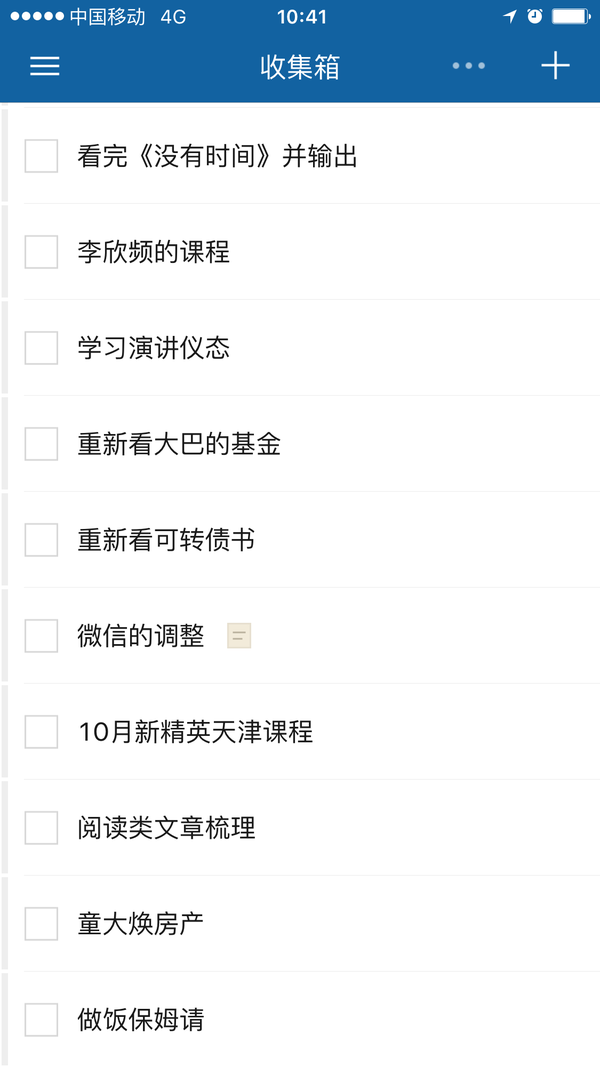This screenshot has width=600, height=1067.
Task: Open the 微信的调整 task text
Action: point(141,636)
